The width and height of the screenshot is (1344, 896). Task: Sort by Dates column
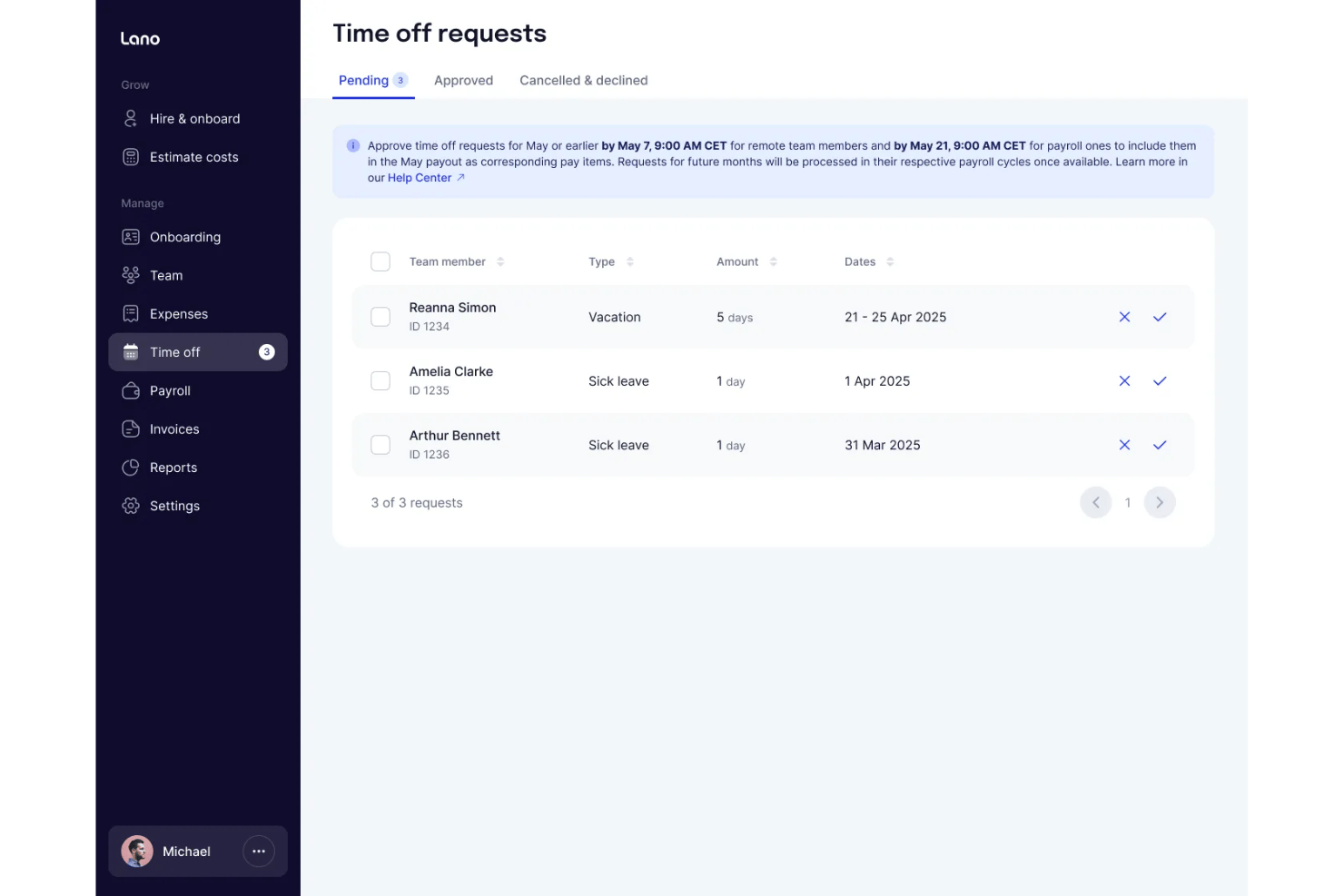(890, 261)
